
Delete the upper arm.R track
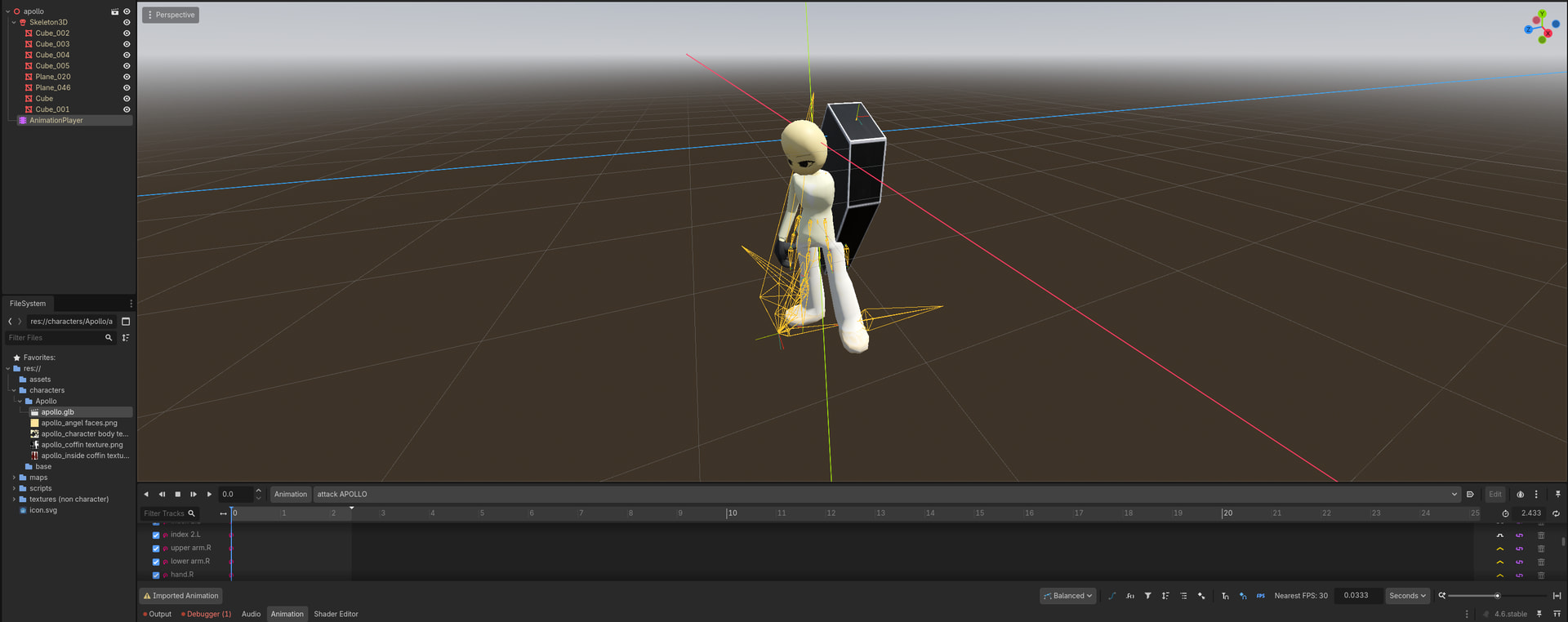click(x=1541, y=549)
